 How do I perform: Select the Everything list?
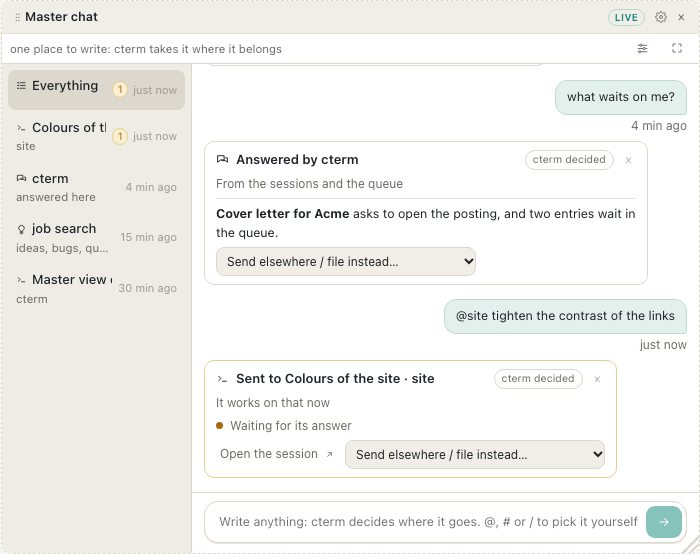(96, 90)
